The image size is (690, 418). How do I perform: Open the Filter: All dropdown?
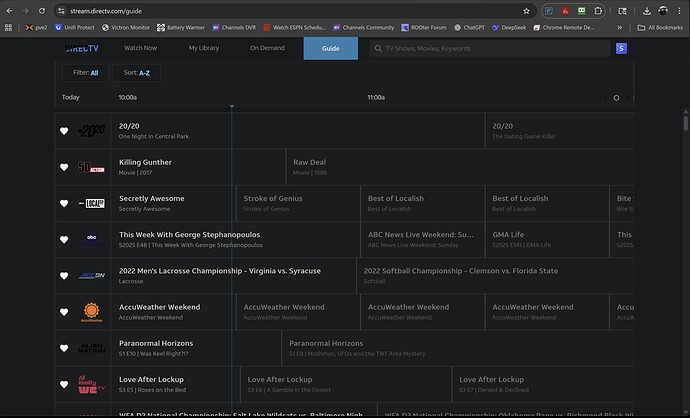pyautogui.click(x=85, y=73)
